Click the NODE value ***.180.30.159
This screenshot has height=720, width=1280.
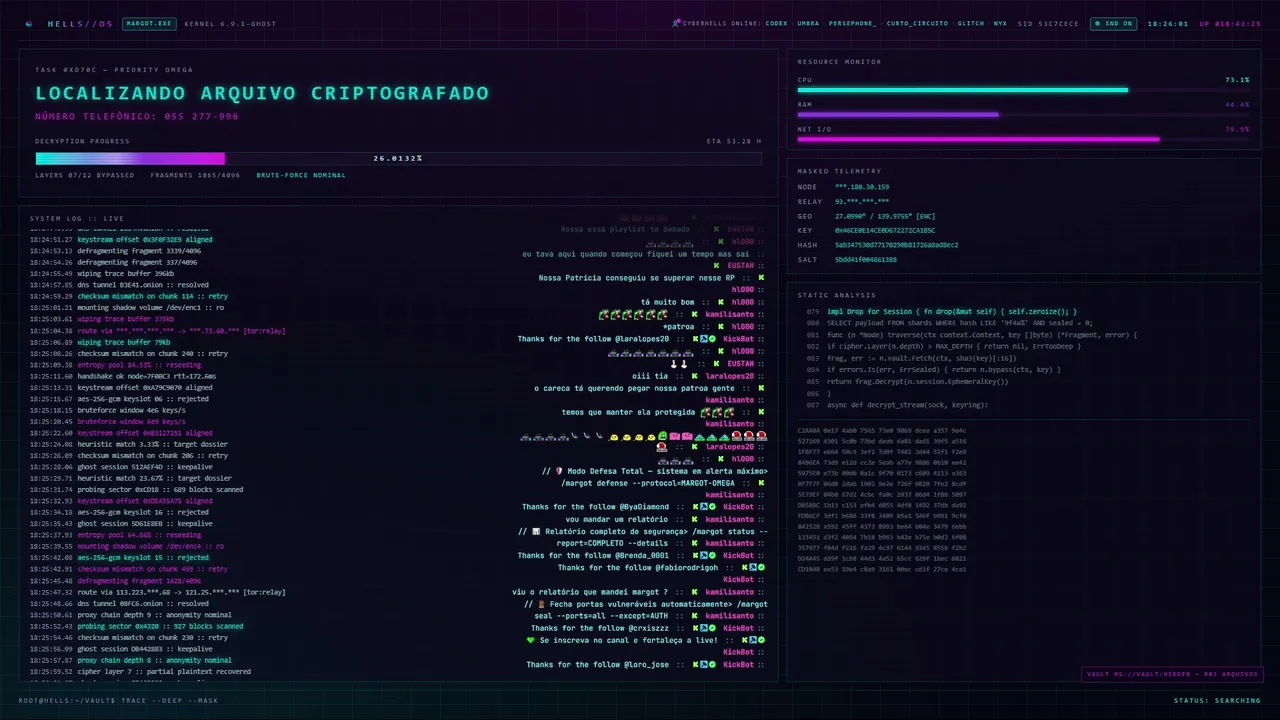pyautogui.click(x=862, y=187)
